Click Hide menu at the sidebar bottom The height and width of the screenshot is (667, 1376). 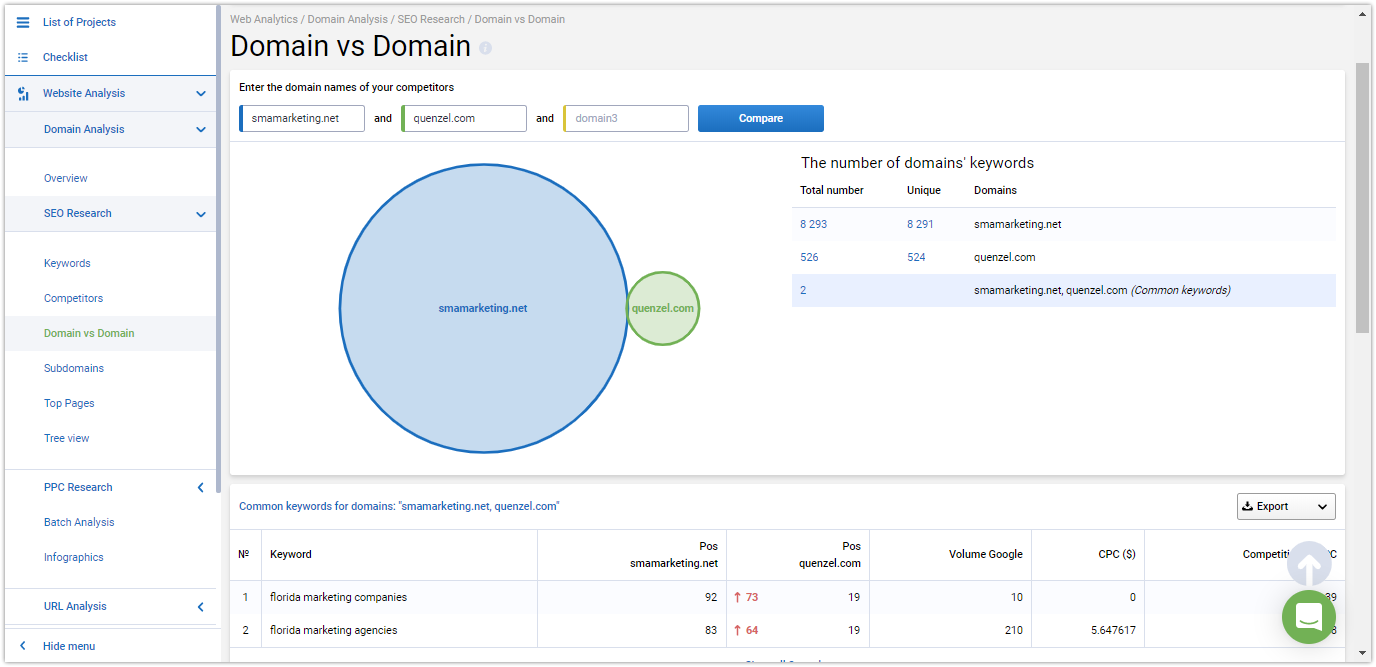(x=69, y=646)
